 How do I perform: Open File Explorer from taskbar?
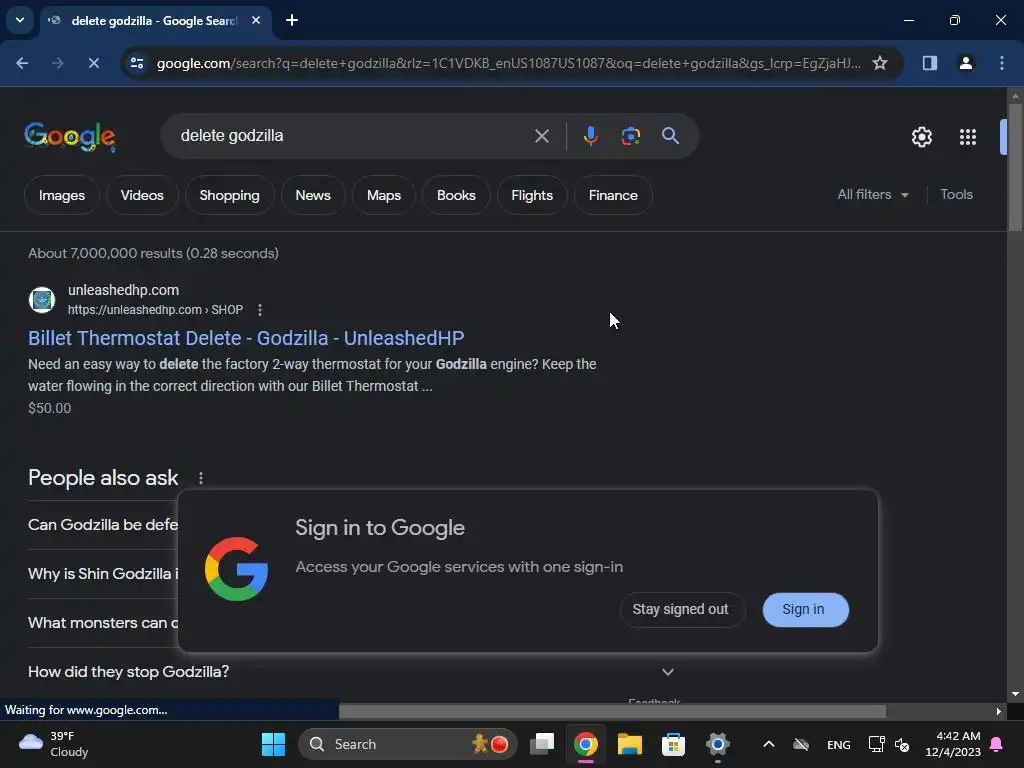coord(630,744)
